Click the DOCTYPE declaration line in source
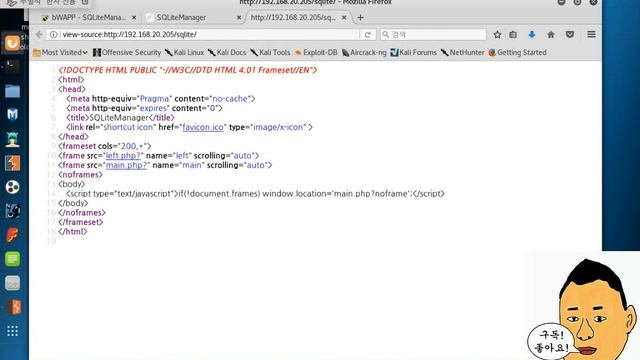This screenshot has width=640, height=360. 188,70
